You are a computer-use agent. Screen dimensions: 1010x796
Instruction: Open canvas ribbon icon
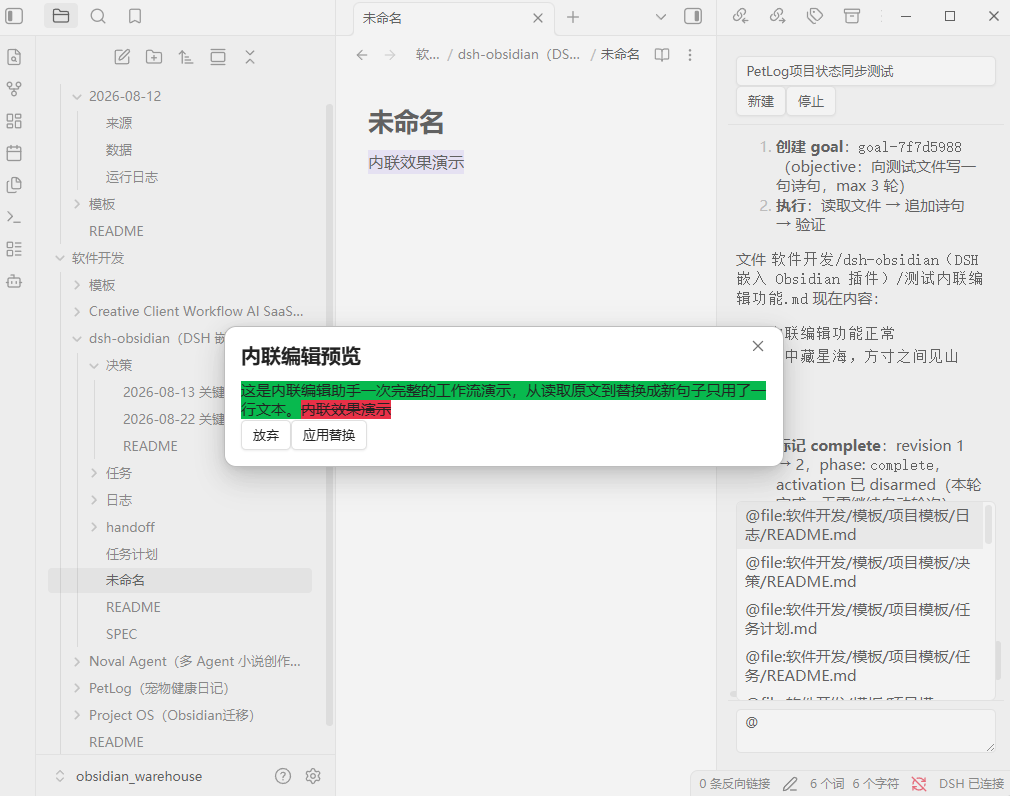tap(14, 121)
